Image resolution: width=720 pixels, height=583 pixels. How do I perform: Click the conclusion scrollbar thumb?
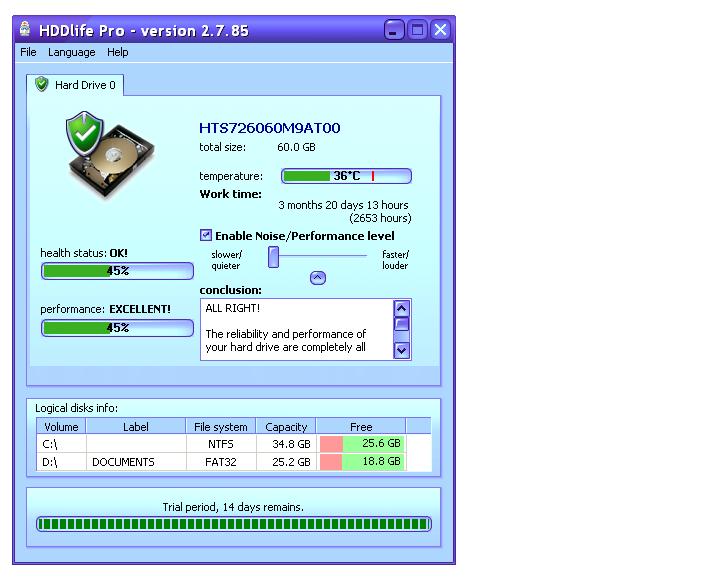[x=402, y=324]
